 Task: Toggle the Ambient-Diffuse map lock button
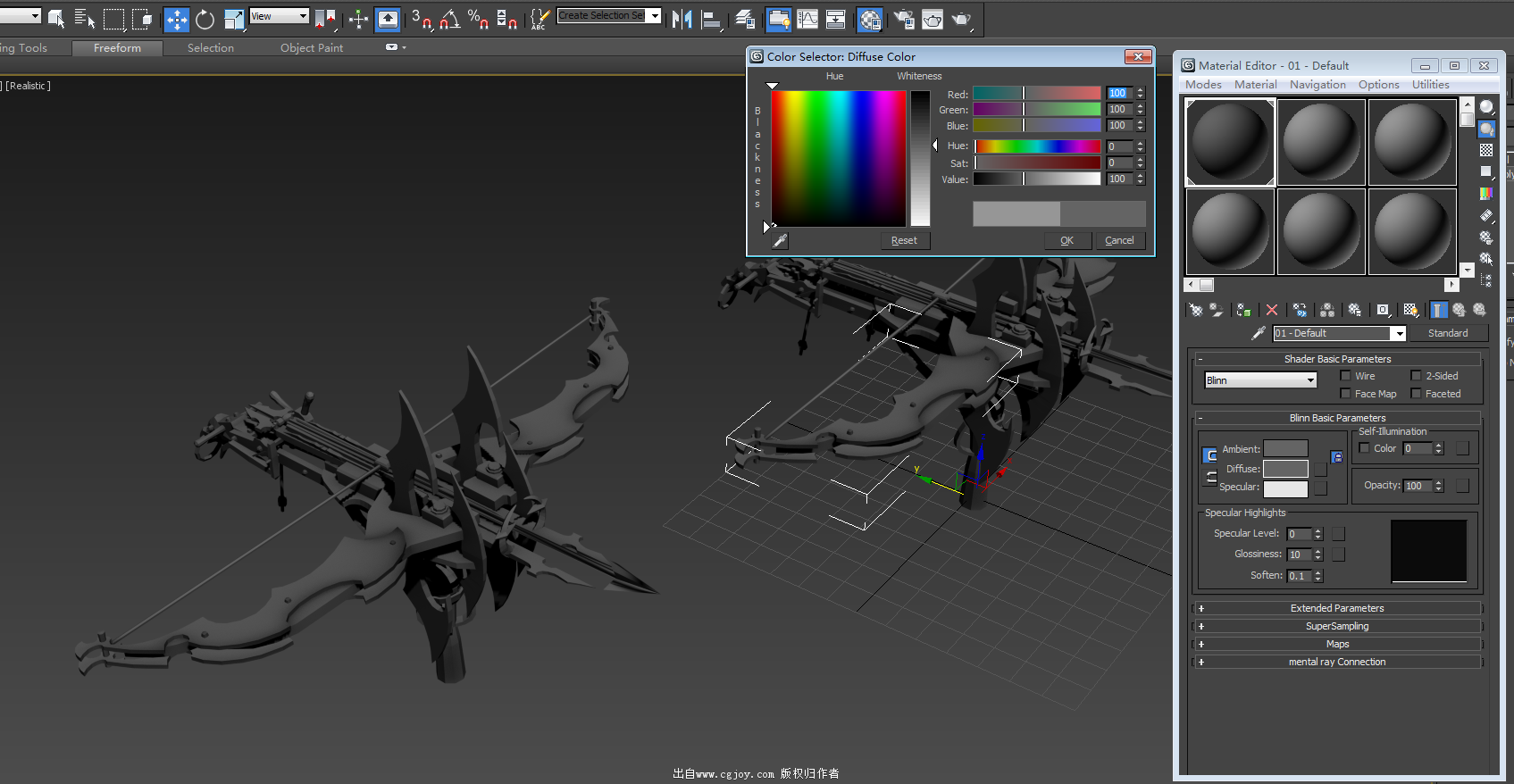point(1337,456)
